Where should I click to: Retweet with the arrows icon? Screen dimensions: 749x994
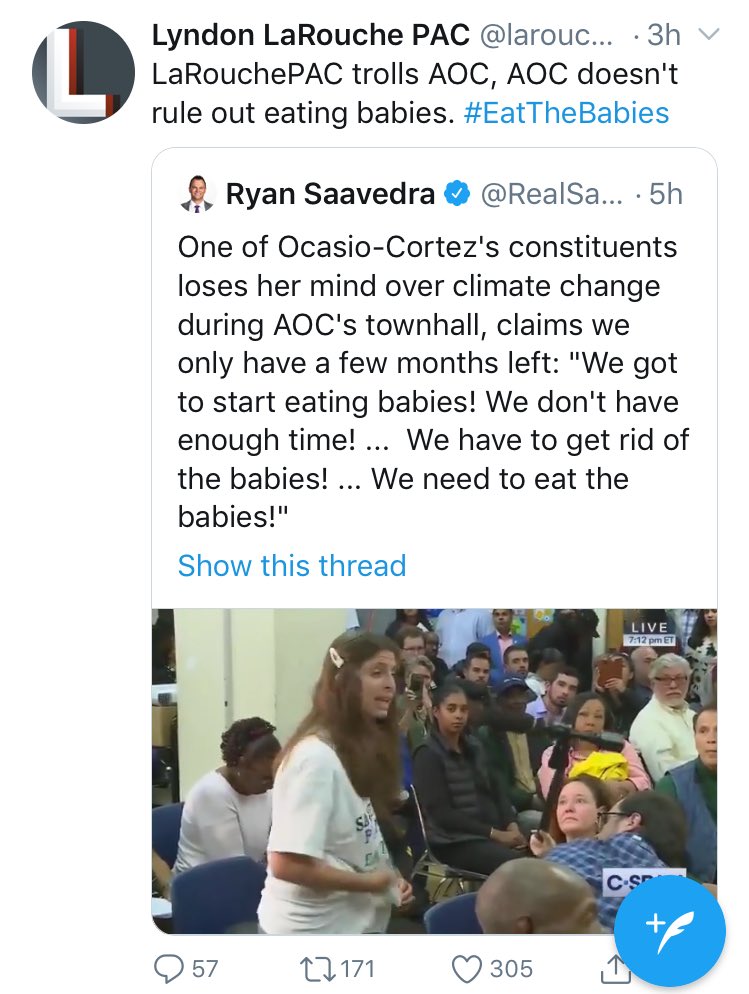pyautogui.click(x=321, y=968)
